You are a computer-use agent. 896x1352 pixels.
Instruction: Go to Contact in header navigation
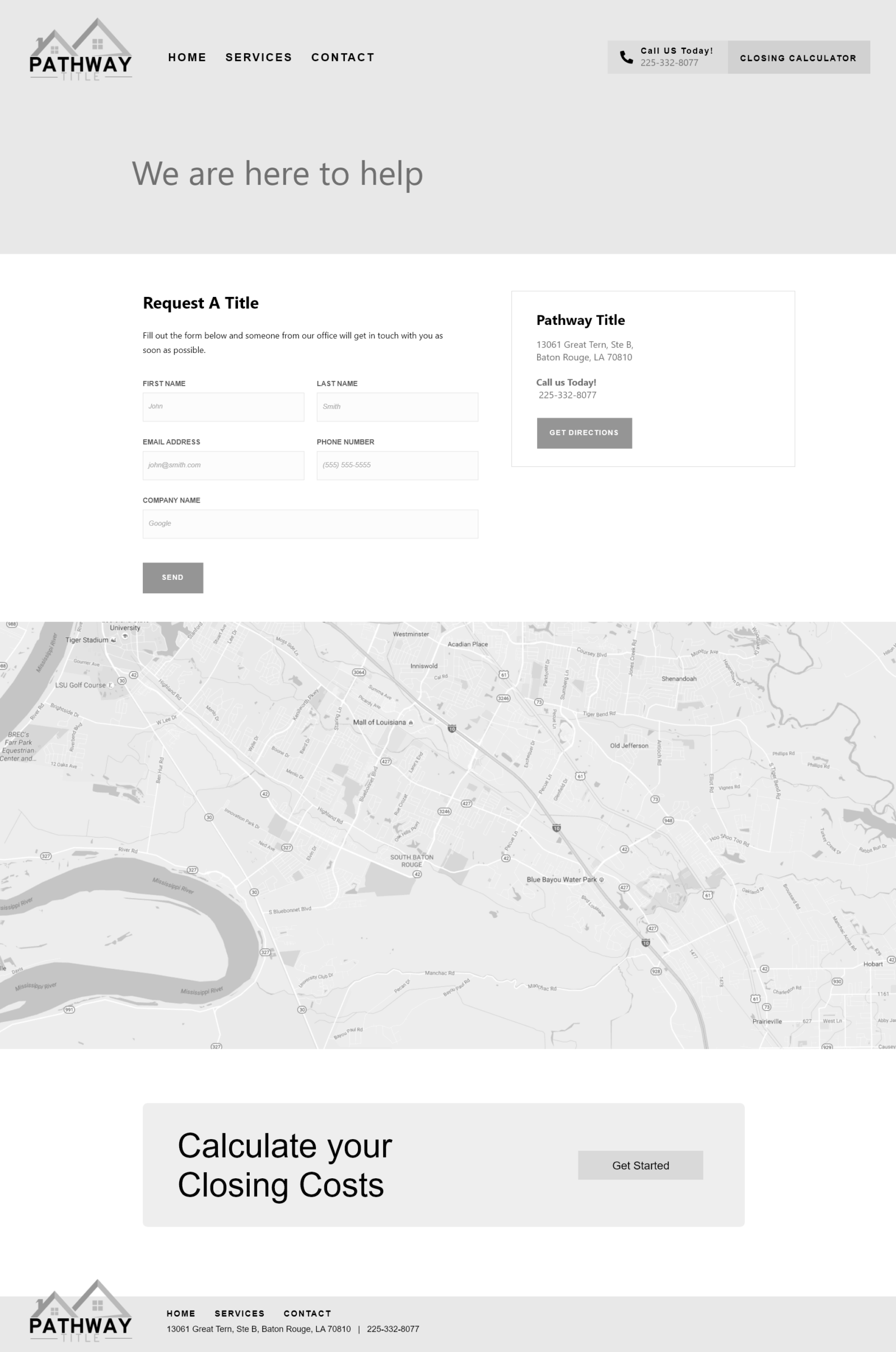coord(343,57)
